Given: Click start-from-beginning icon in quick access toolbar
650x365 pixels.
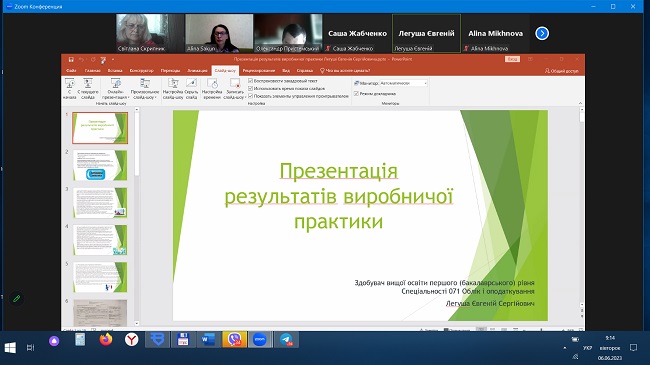Looking at the screenshot, I should [103, 60].
